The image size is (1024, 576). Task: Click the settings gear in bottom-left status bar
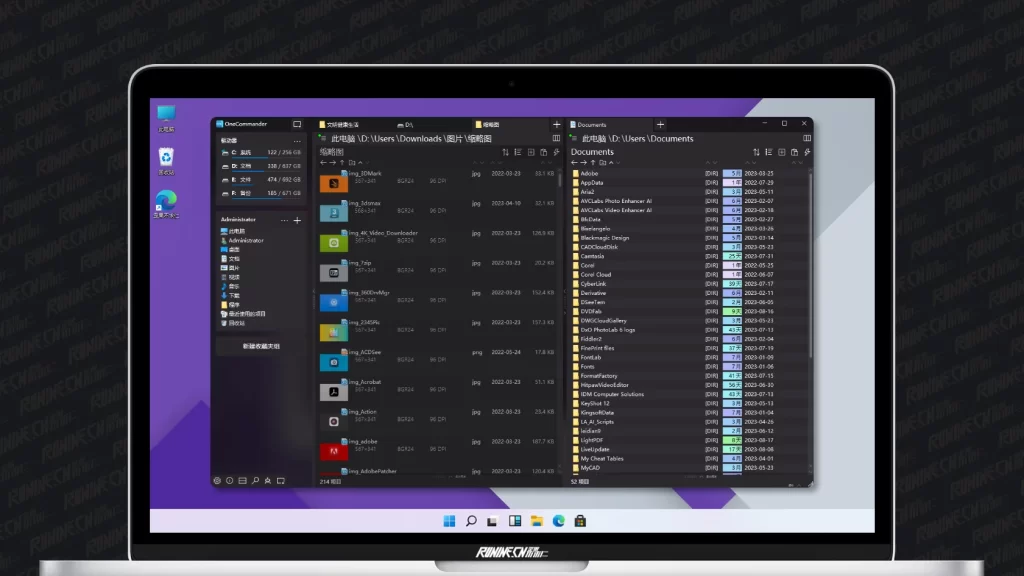click(x=217, y=481)
